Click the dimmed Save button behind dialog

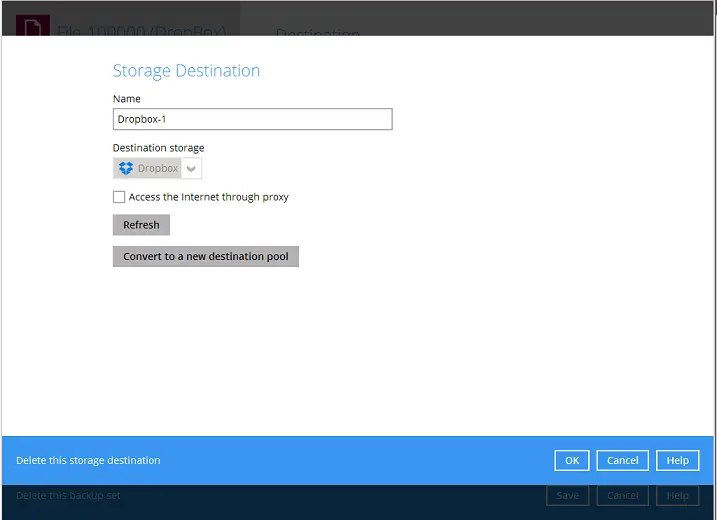click(x=567, y=495)
